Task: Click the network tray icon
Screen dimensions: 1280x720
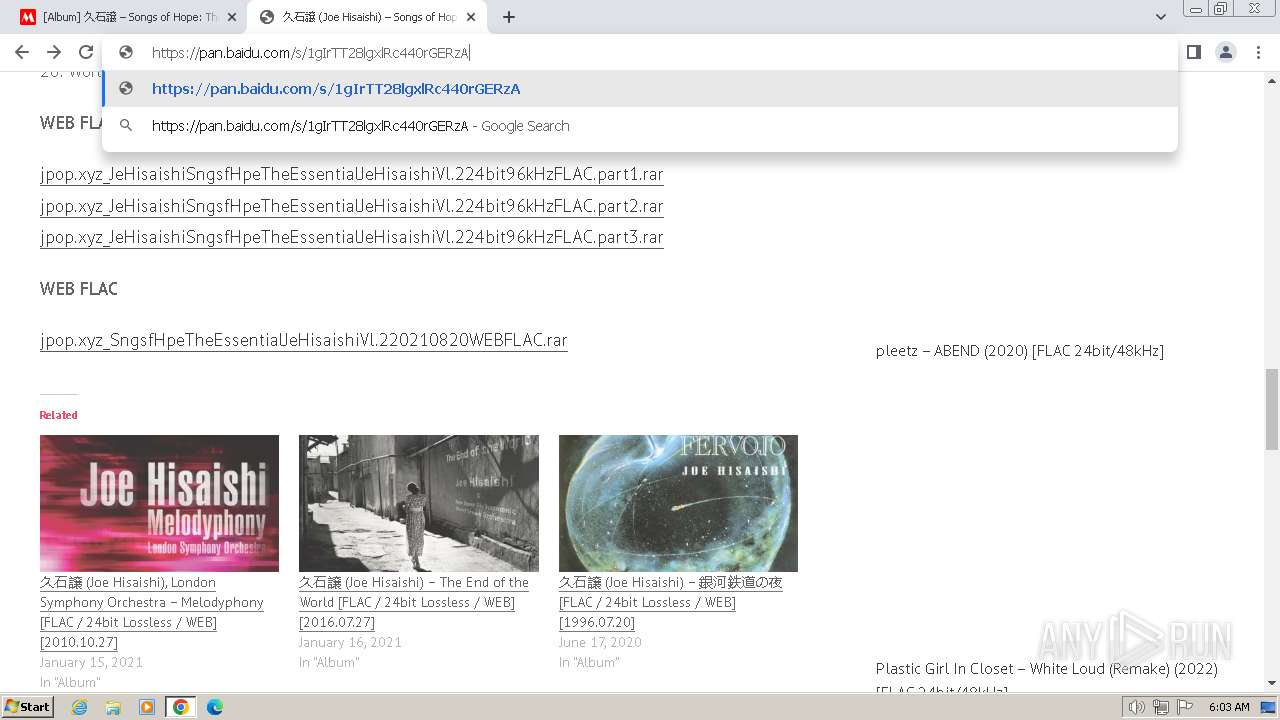Action: [1161, 707]
